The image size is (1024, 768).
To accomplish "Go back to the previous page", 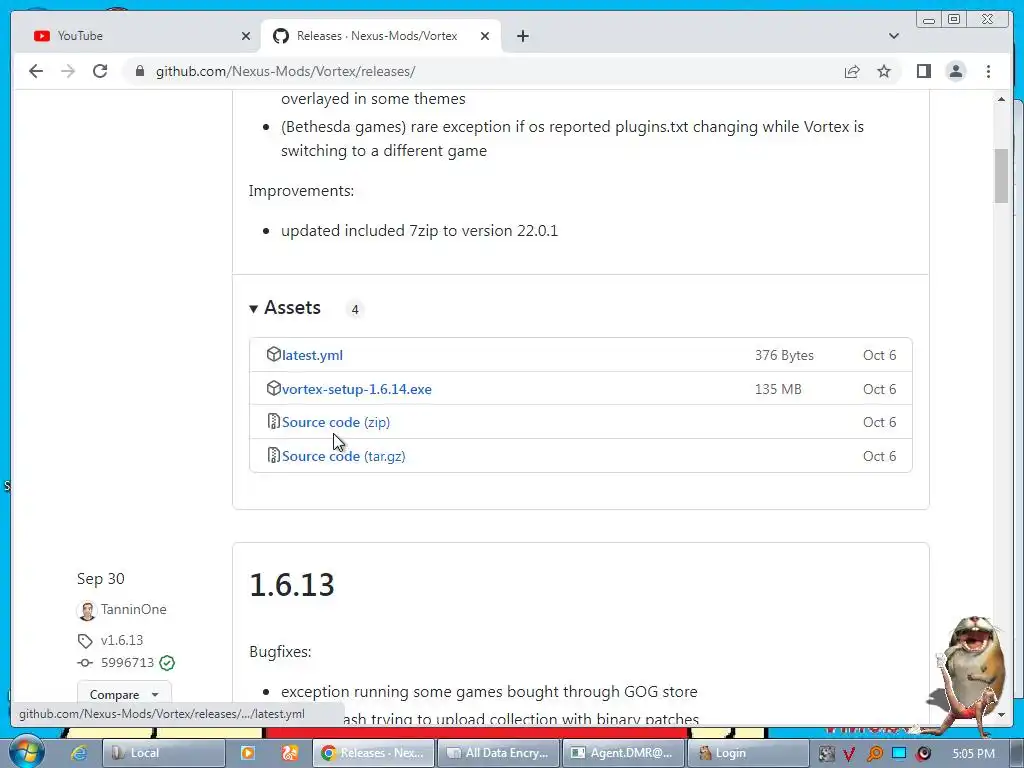I will [36, 71].
